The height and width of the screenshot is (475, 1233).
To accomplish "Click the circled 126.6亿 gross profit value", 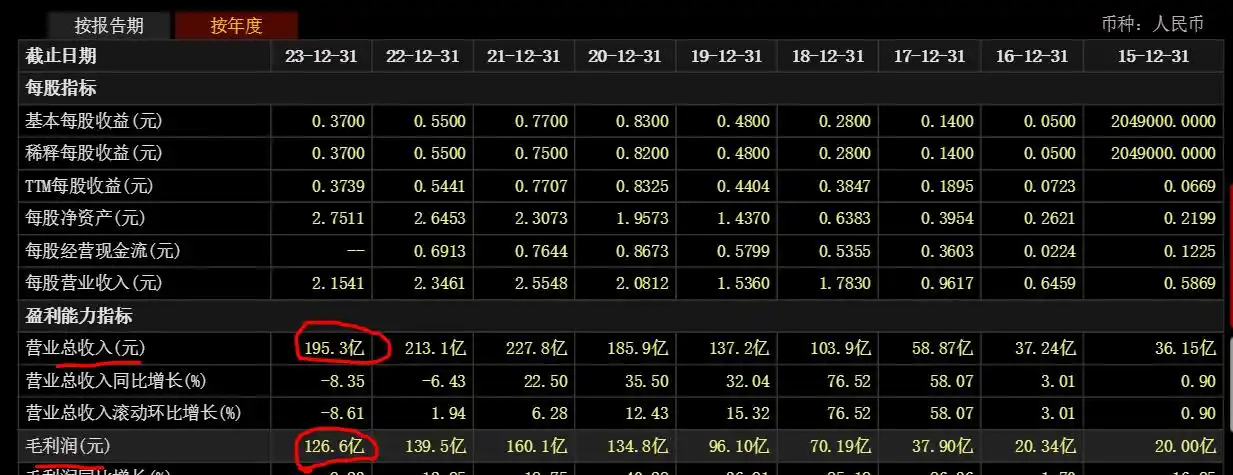I will [x=335, y=446].
